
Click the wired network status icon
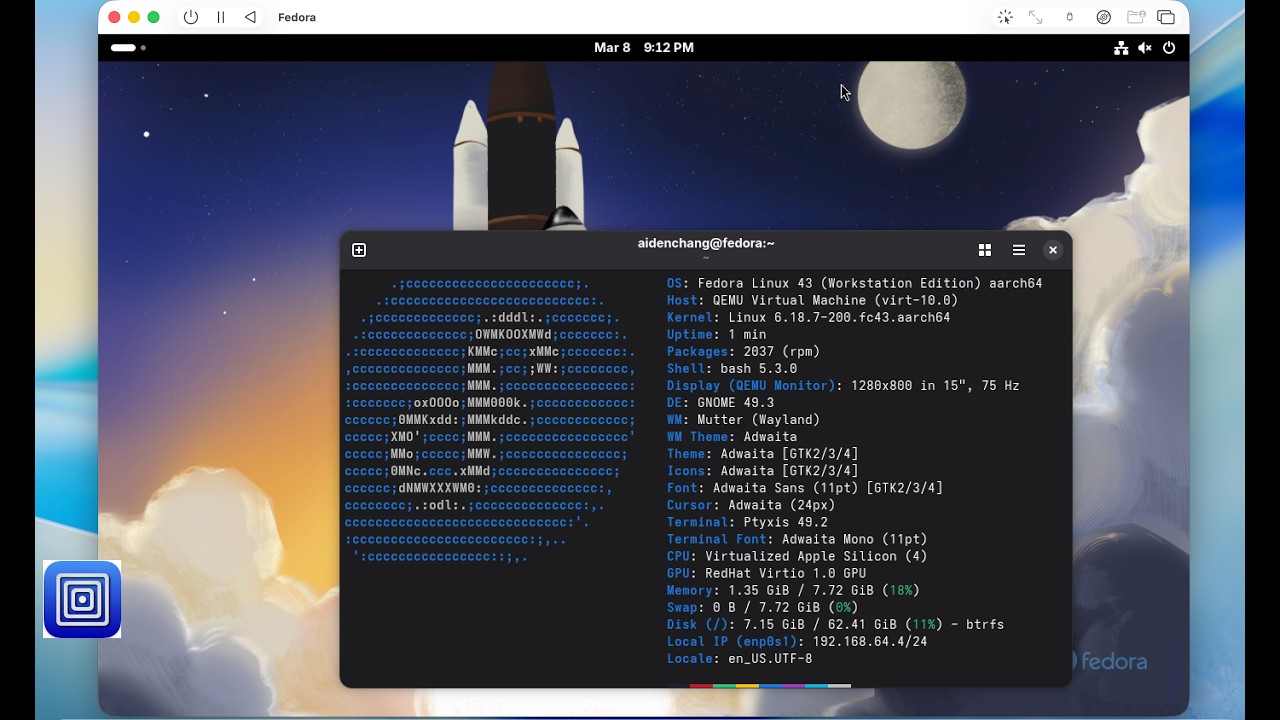click(x=1121, y=47)
